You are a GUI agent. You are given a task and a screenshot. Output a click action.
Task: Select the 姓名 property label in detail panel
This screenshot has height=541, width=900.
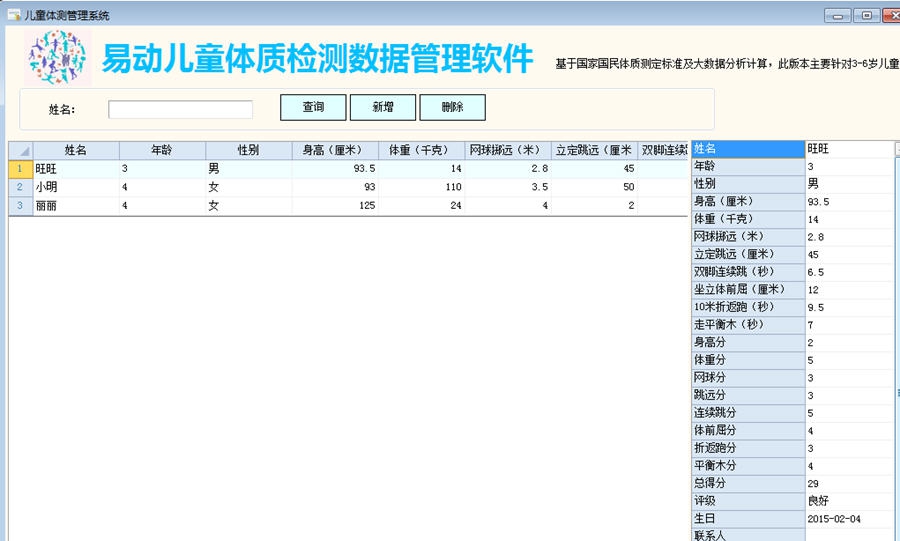748,149
